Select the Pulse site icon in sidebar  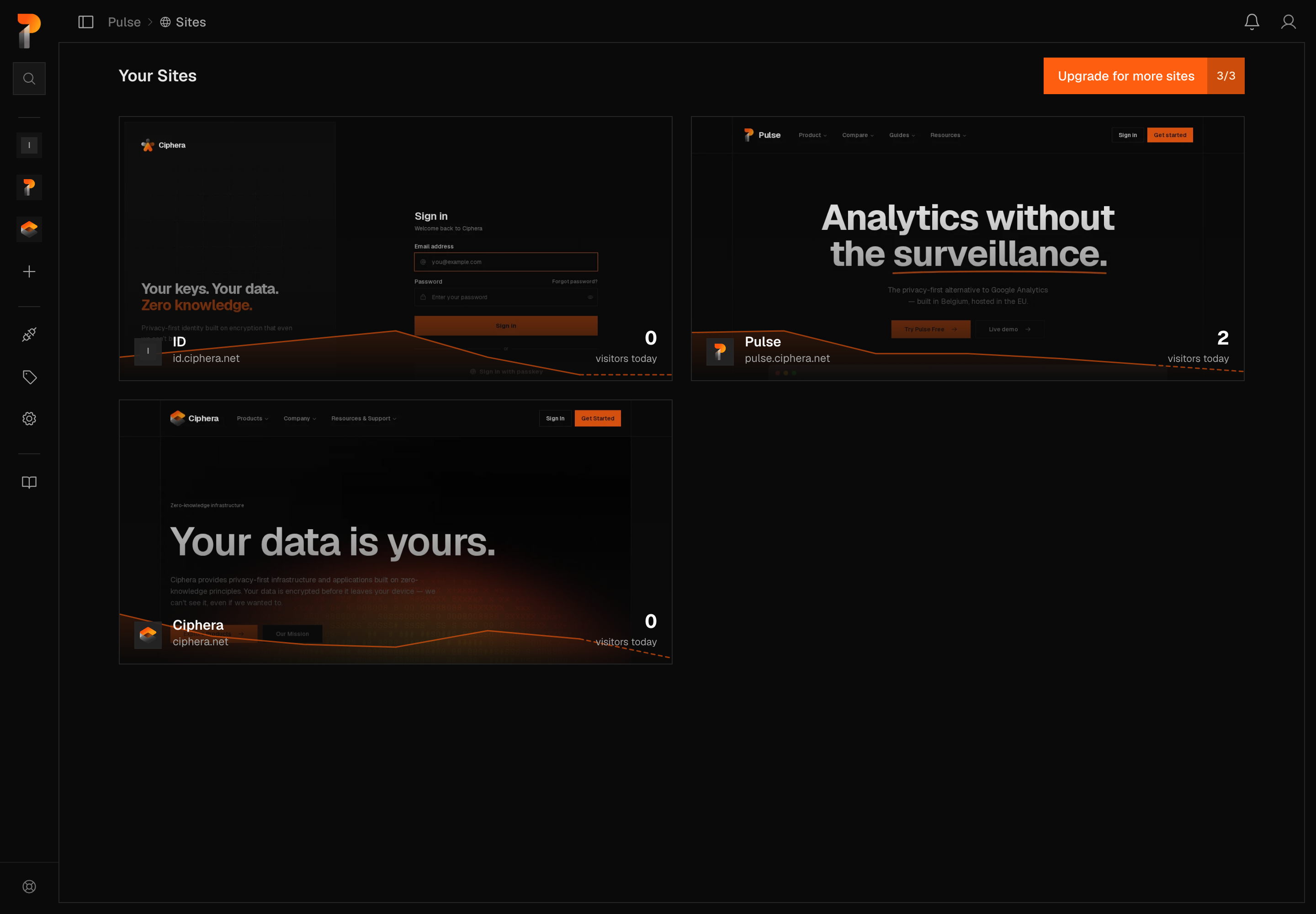coord(29,187)
